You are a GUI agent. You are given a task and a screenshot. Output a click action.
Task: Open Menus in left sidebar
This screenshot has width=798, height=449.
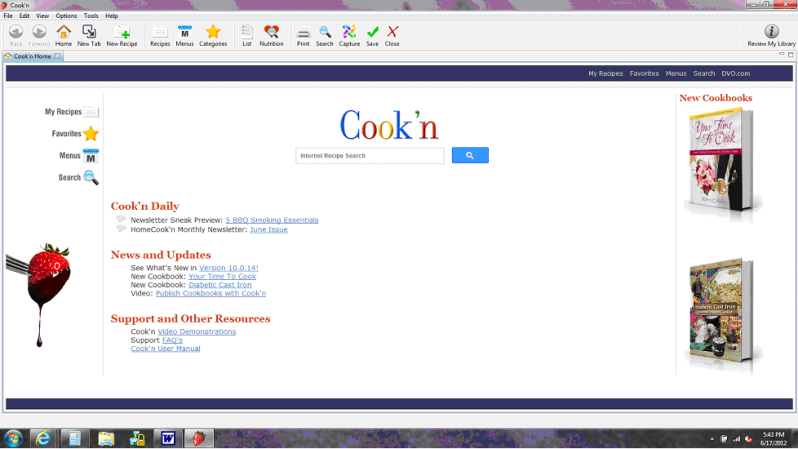click(x=79, y=155)
